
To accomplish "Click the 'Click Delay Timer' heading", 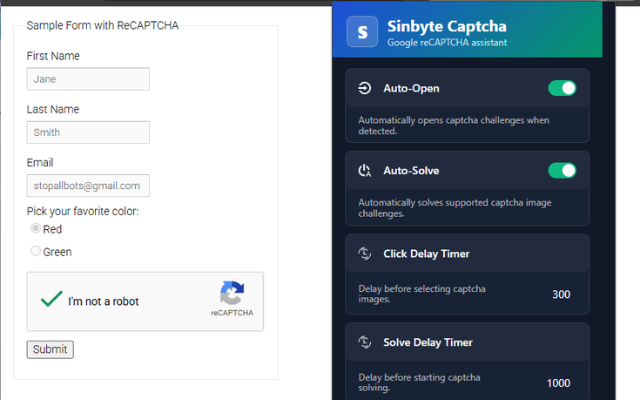I will click(426, 254).
